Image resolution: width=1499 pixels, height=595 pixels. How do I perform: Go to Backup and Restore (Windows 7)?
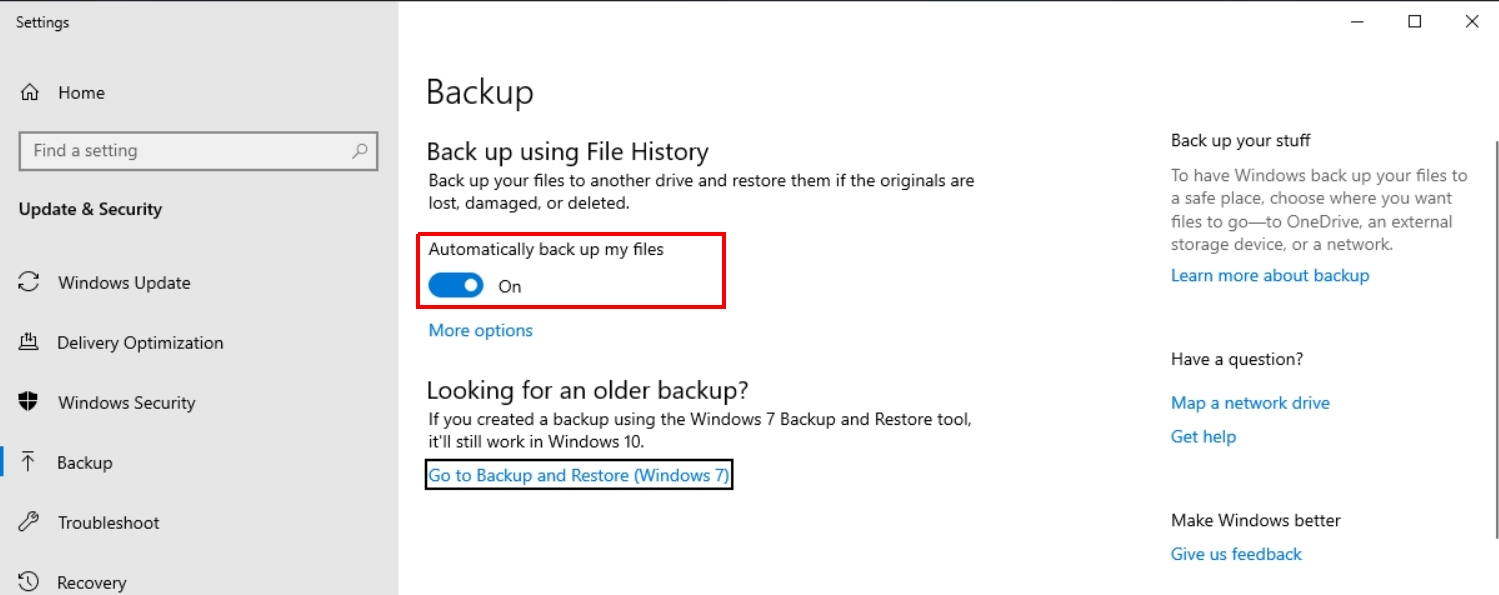click(578, 475)
